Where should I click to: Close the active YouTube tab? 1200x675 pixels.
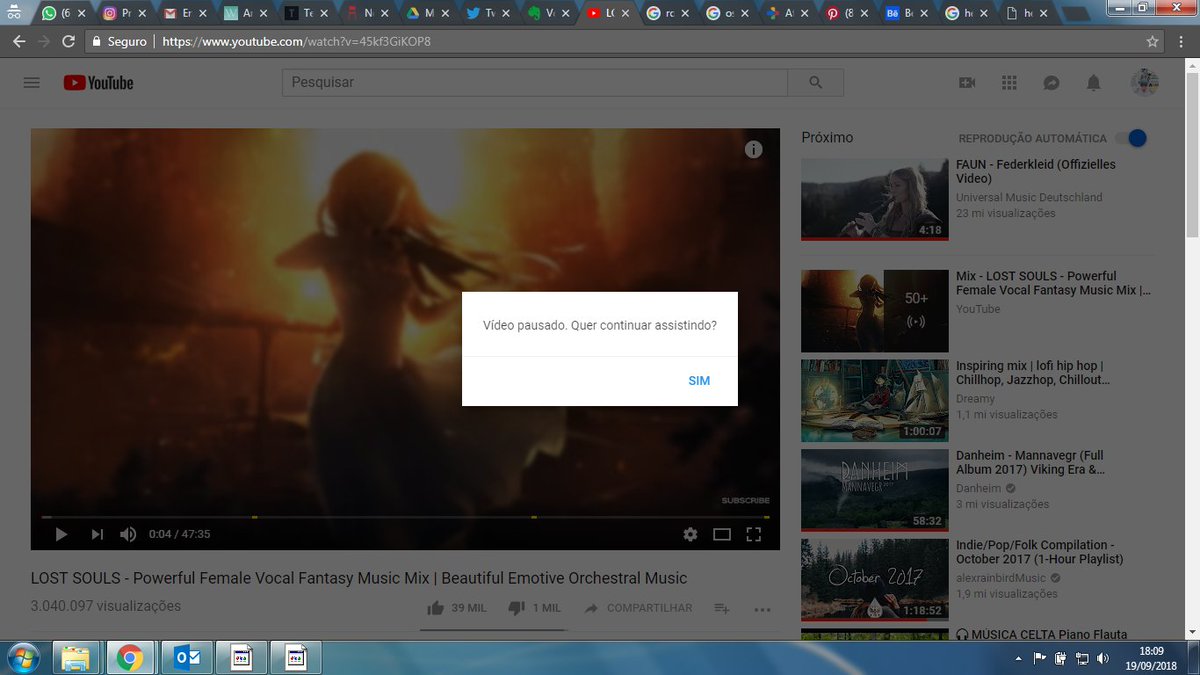pyautogui.click(x=624, y=14)
